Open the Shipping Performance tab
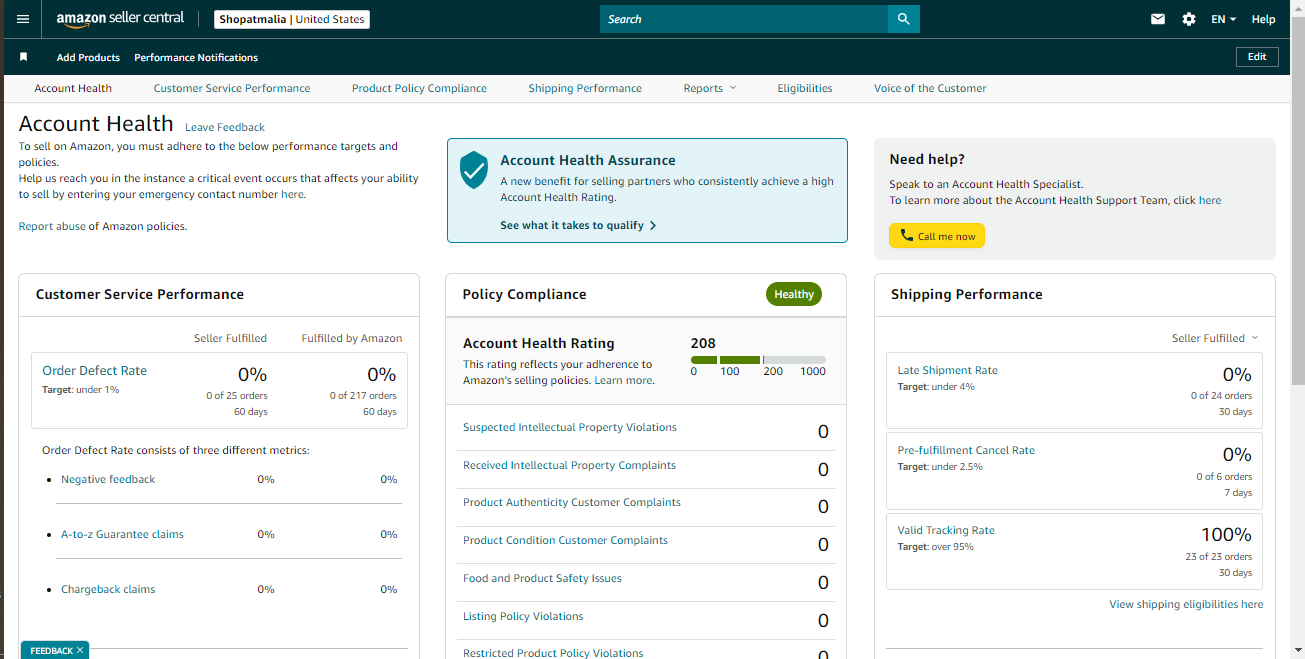Viewport: 1305px width, 659px height. [x=585, y=88]
